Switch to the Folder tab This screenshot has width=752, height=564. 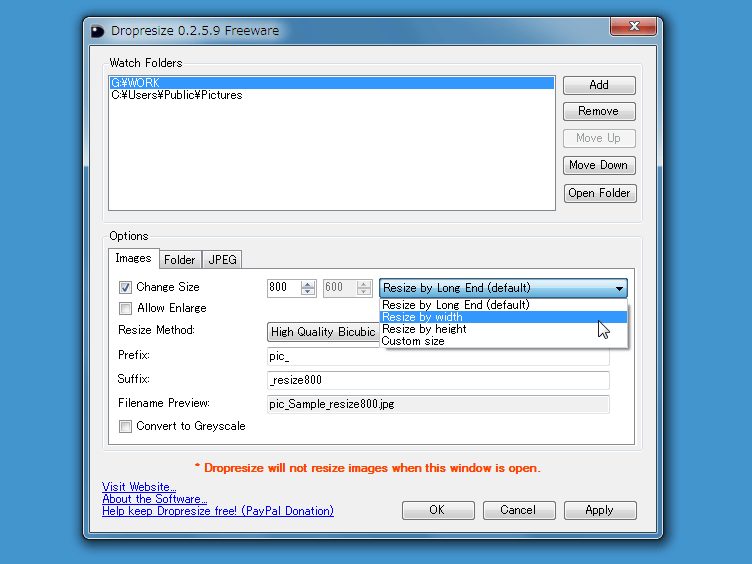(x=180, y=260)
